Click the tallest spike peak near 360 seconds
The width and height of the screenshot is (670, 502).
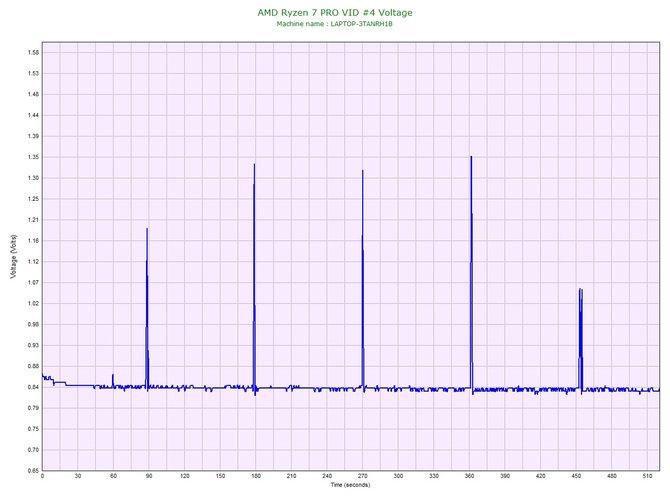(x=471, y=157)
